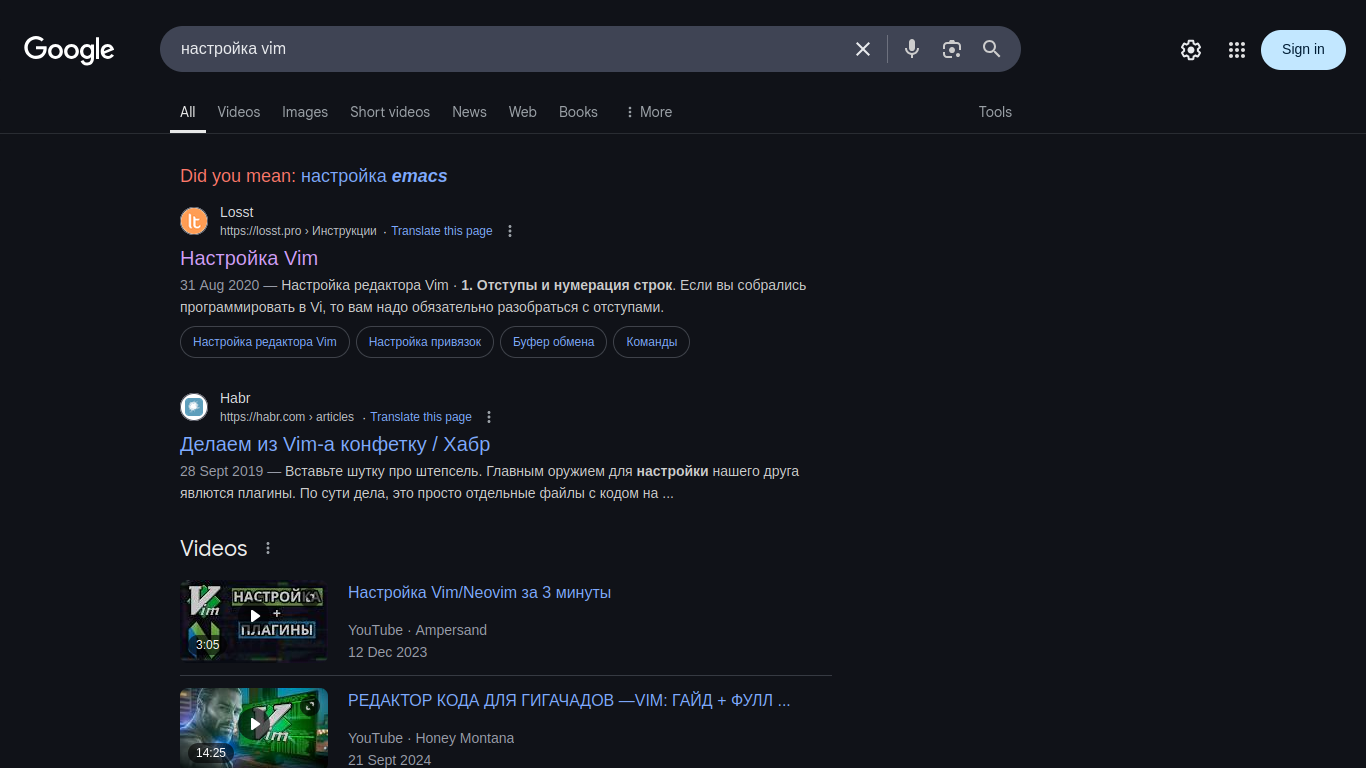
Task: Click chip Команды
Action: point(652,342)
